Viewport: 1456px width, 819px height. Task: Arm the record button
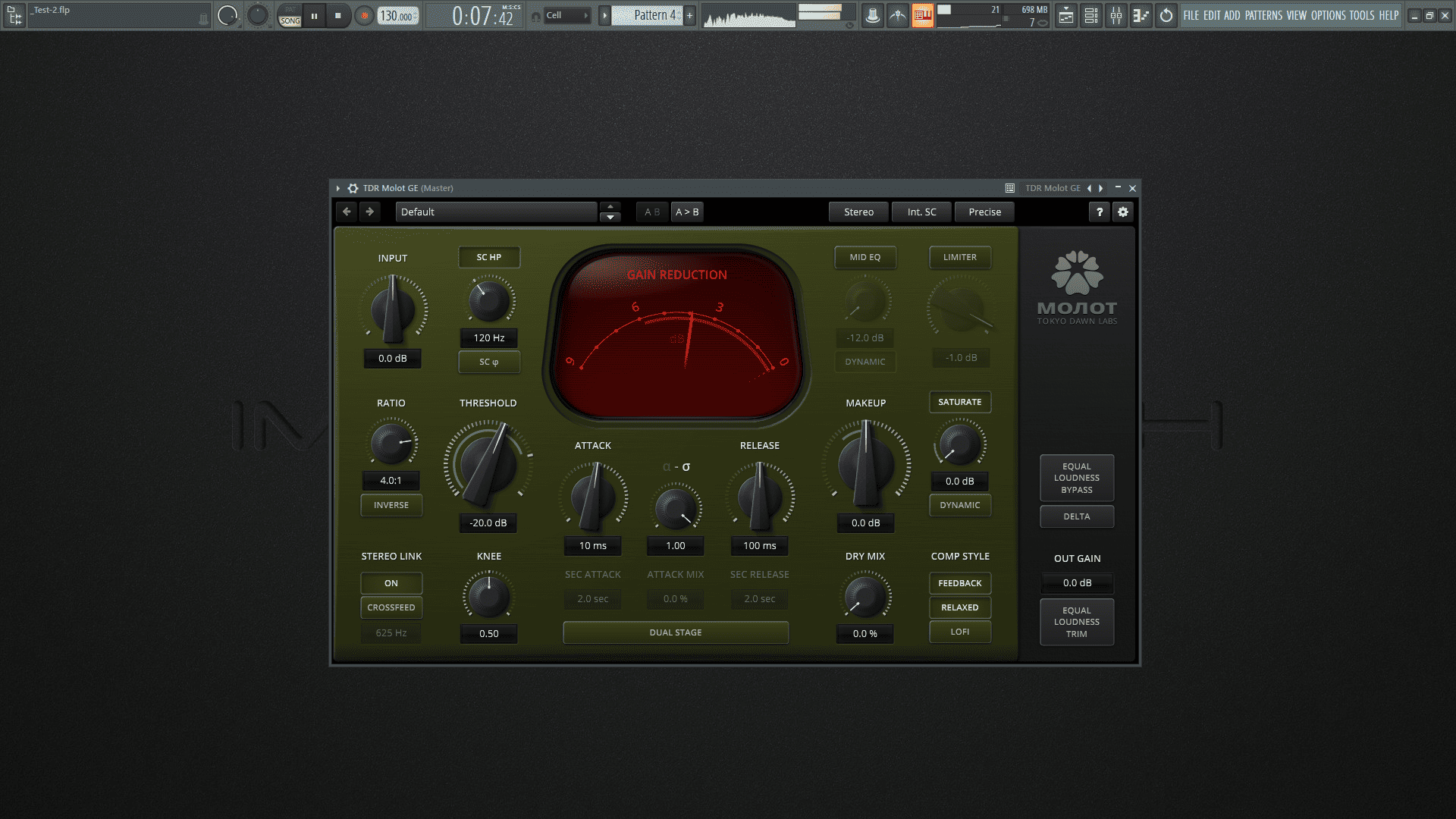[365, 15]
